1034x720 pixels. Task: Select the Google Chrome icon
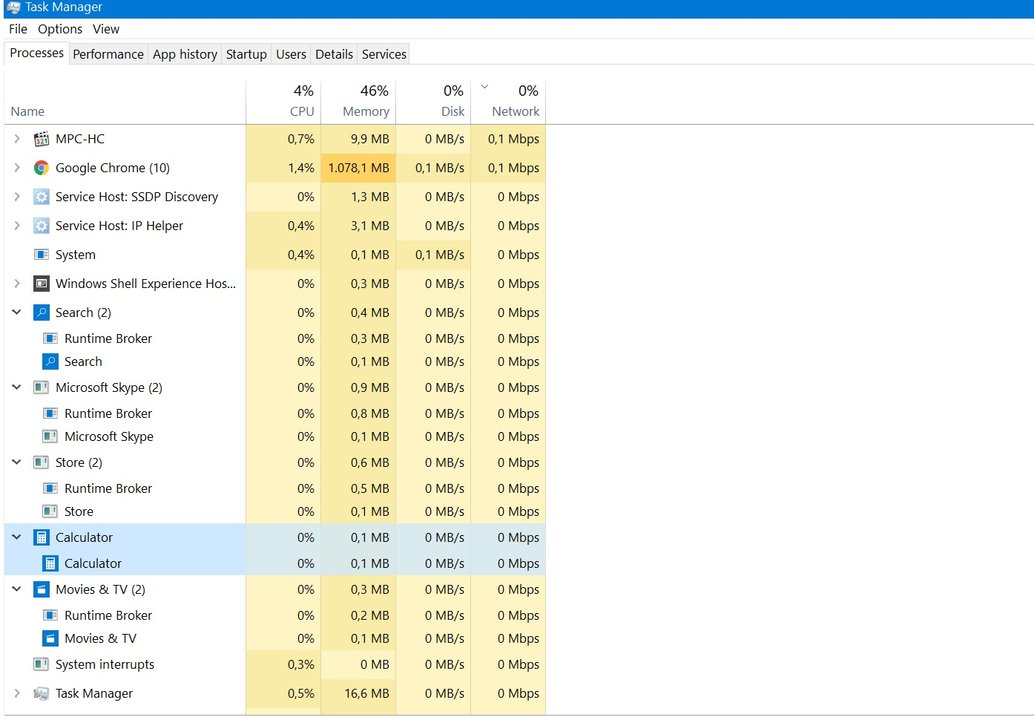[x=41, y=168]
